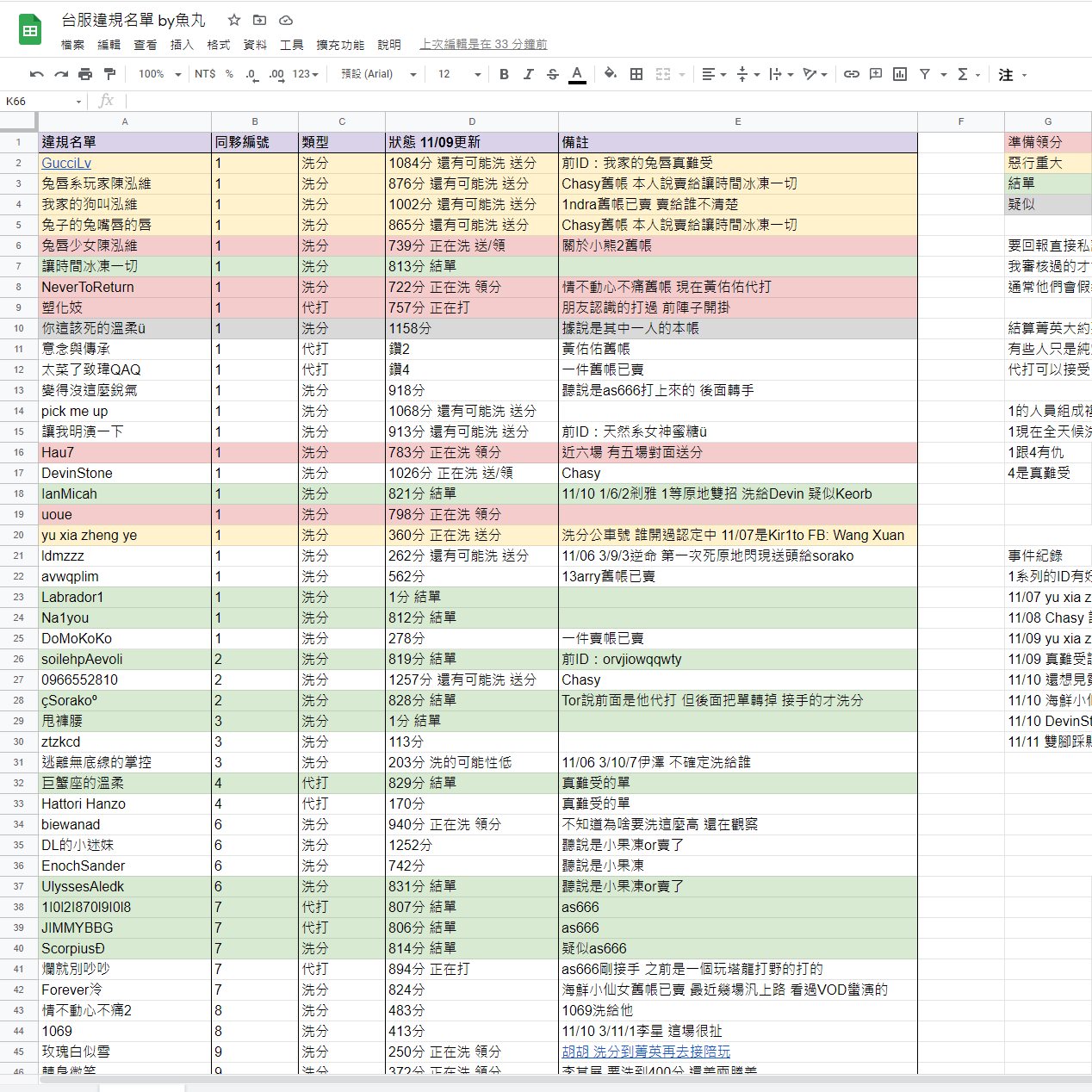Toggle bold formatting
Viewport: 1092px width, 1092px height.
tap(504, 75)
